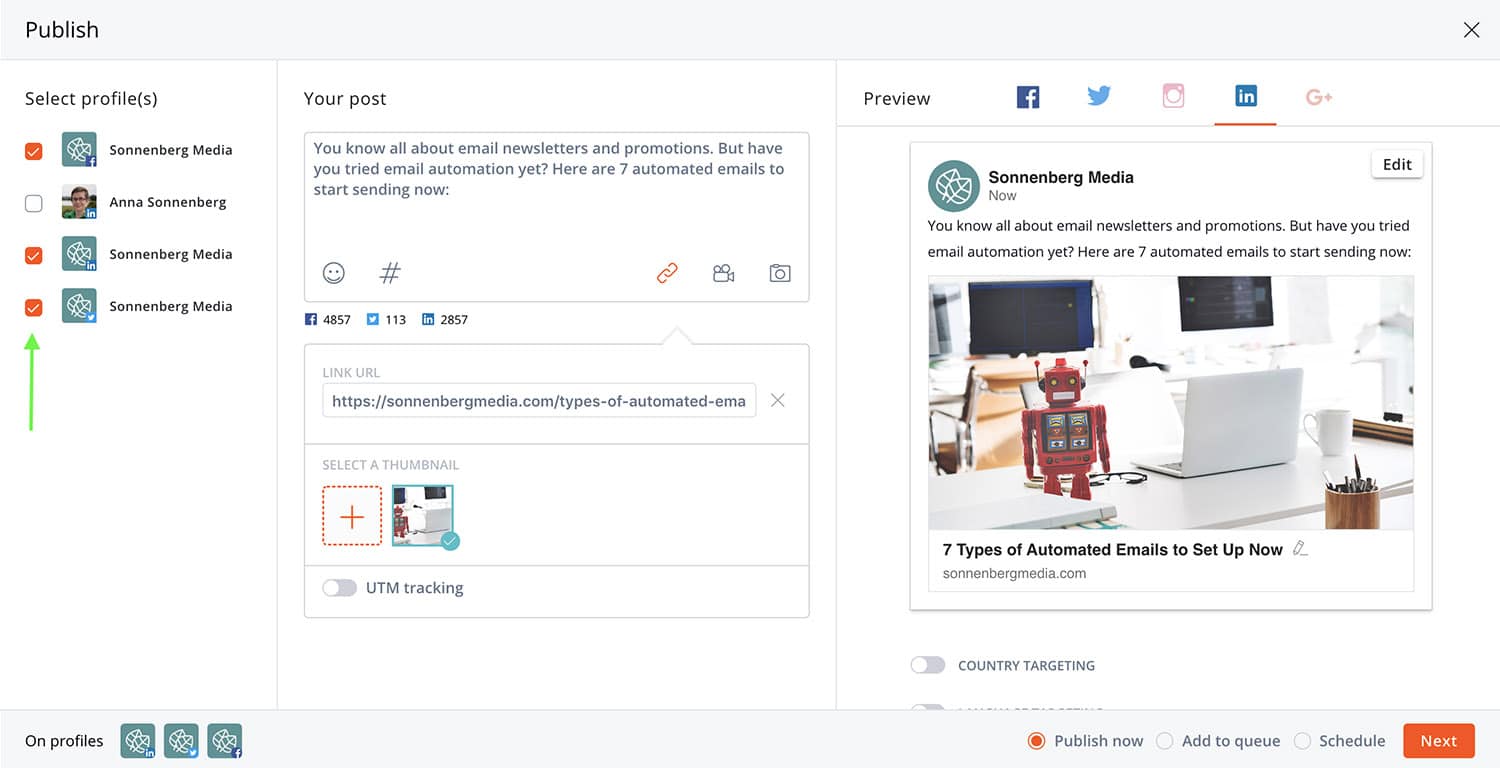Click the Sonnenberg Media avatar in preview card
Image resolution: width=1500 pixels, height=768 pixels.
click(x=953, y=186)
